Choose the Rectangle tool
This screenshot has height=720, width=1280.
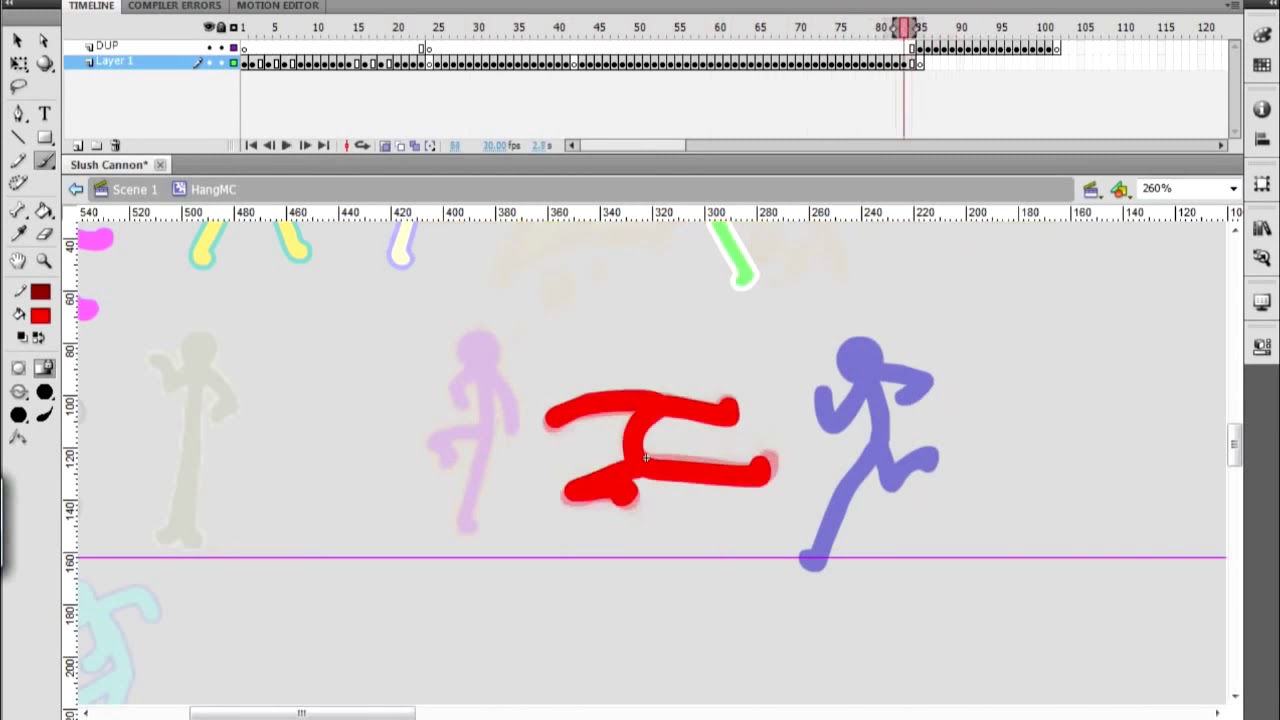click(x=44, y=138)
